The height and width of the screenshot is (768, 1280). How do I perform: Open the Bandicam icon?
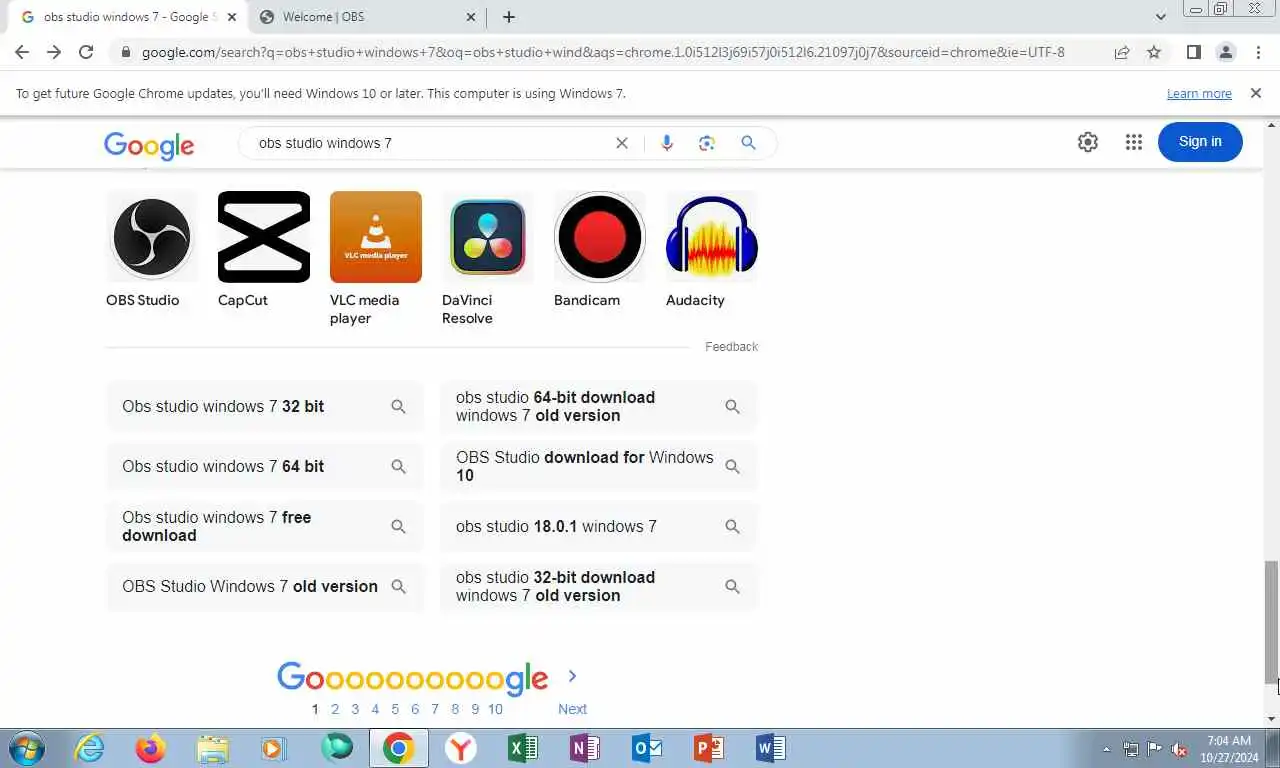[x=600, y=237]
